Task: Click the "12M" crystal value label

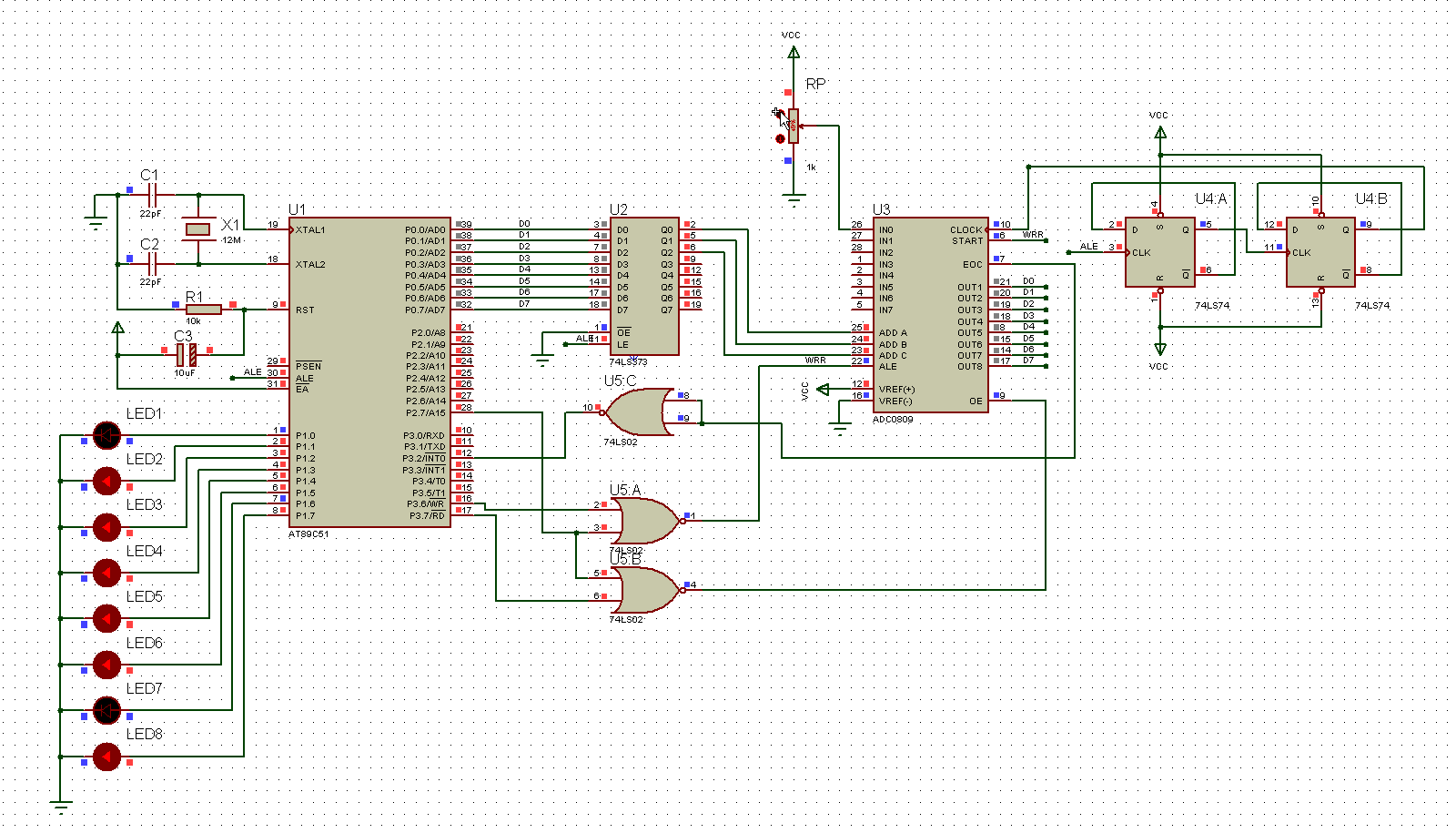Action: (x=231, y=240)
